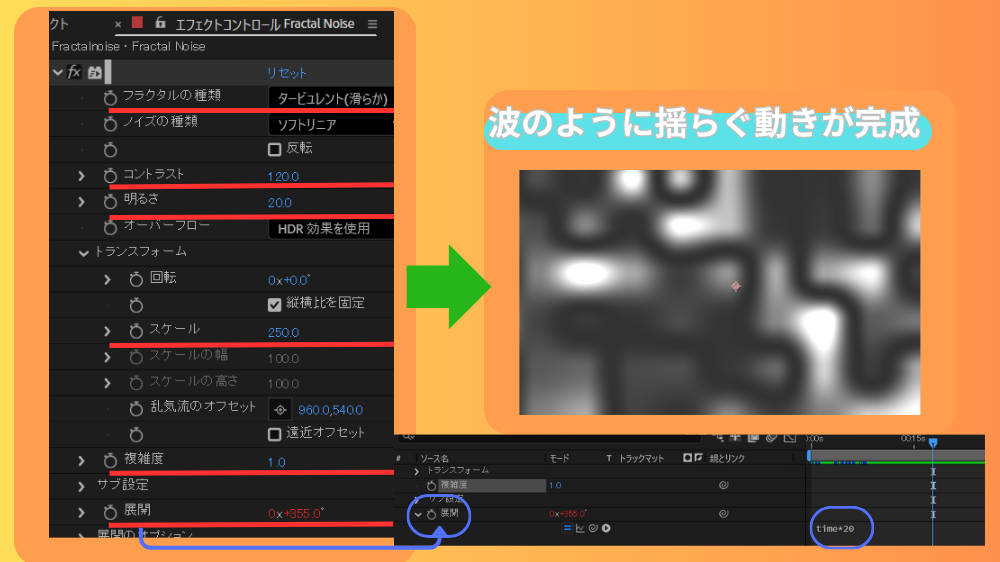Collapse the トランスフォーム group
This screenshot has width=1000, height=562.
coord(84,252)
